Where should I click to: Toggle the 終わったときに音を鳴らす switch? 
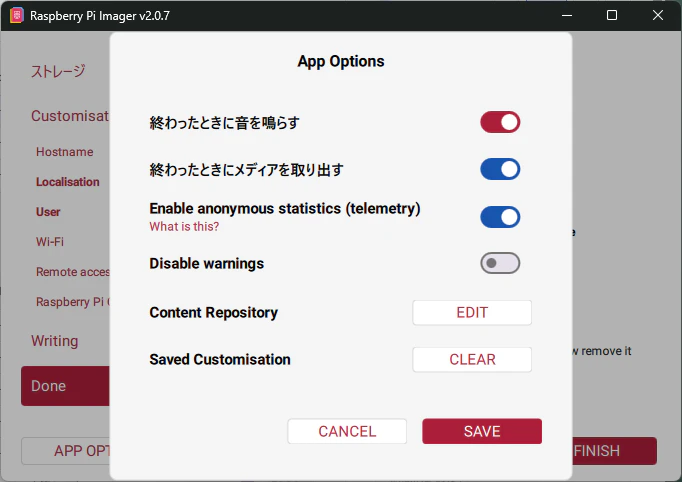coord(500,122)
